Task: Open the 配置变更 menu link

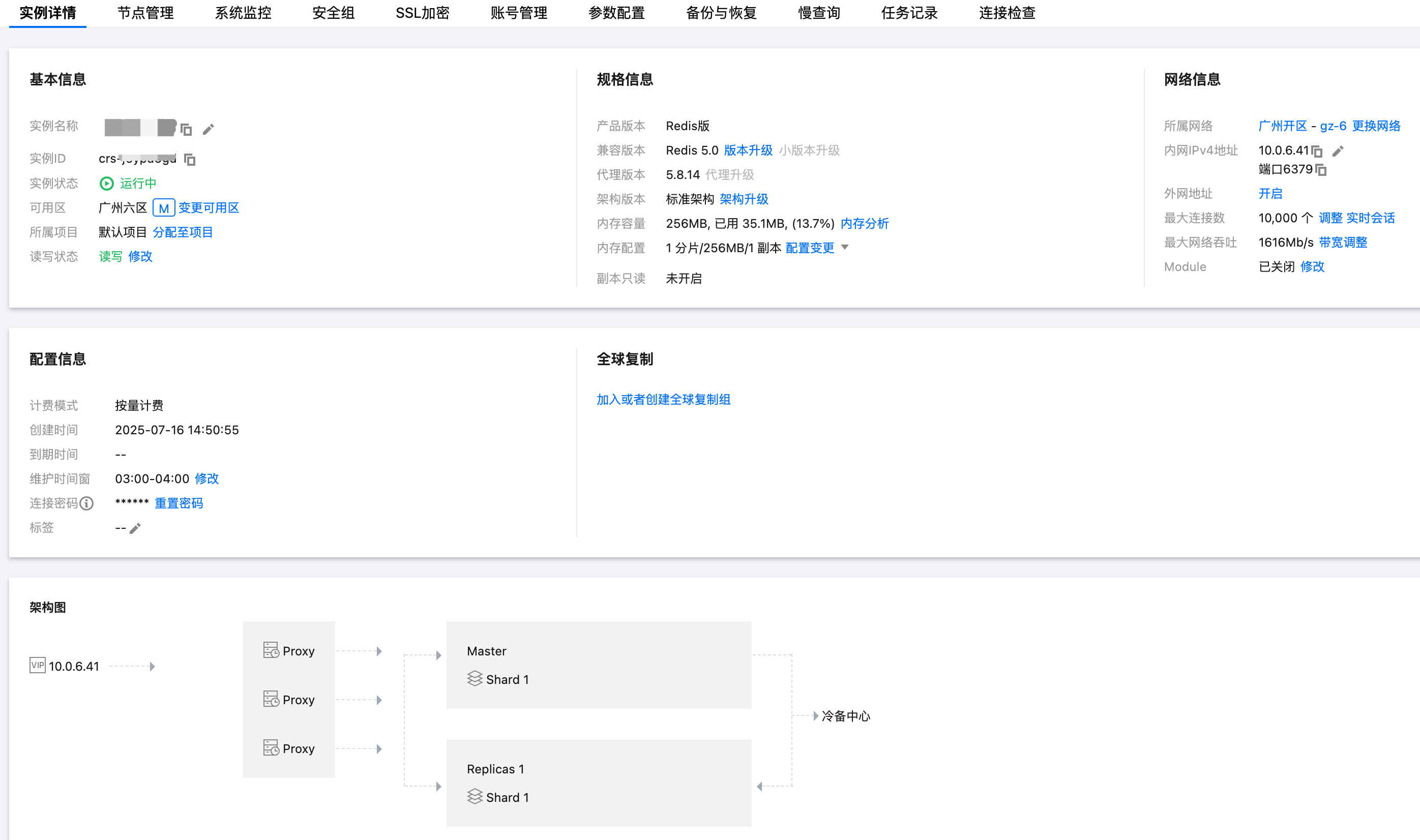Action: [810, 248]
